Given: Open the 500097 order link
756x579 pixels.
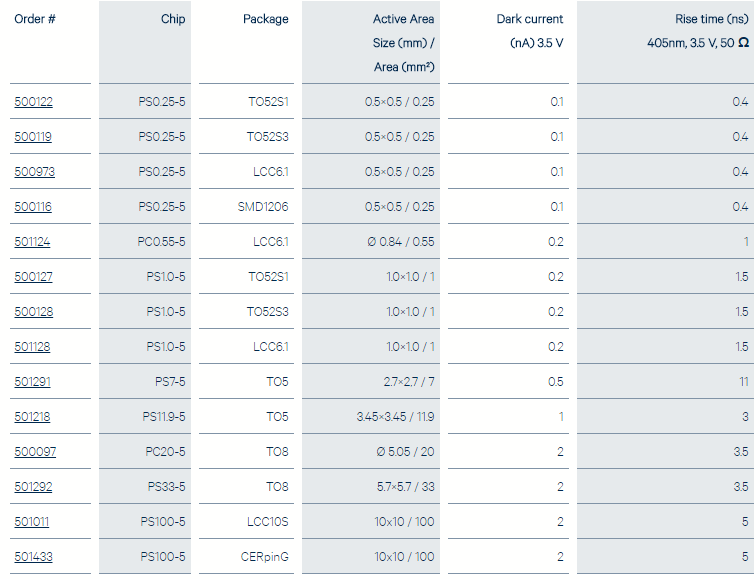Looking at the screenshot, I should click(35, 452).
